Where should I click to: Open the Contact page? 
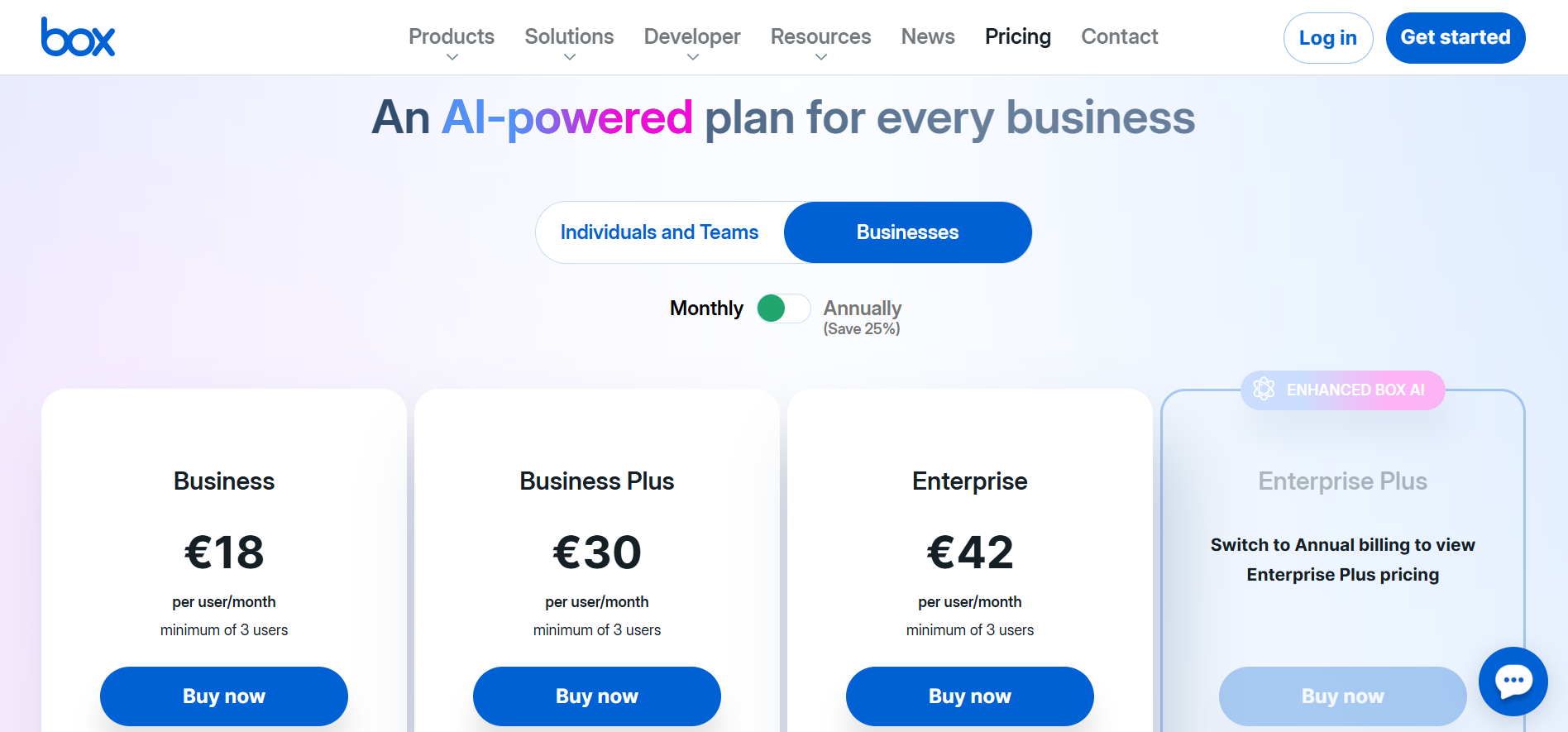tap(1120, 37)
